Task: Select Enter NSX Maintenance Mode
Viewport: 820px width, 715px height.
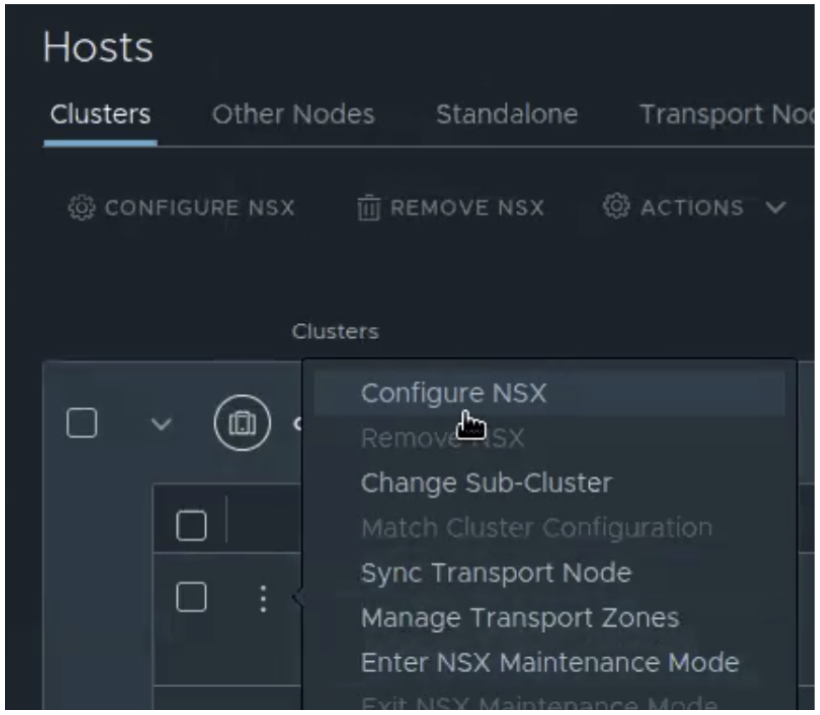Action: [x=550, y=662]
